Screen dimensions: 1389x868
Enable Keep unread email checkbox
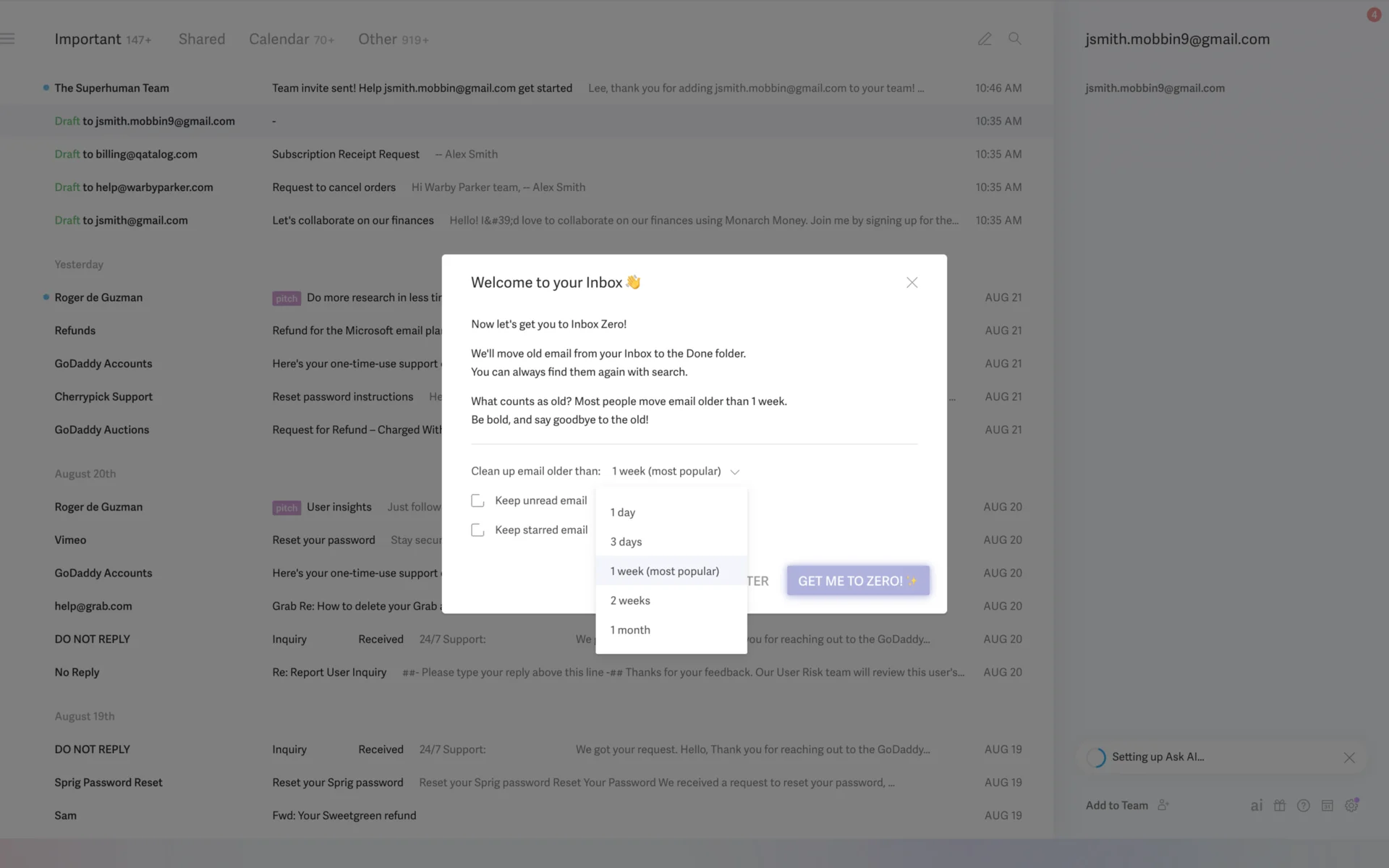pyautogui.click(x=477, y=501)
